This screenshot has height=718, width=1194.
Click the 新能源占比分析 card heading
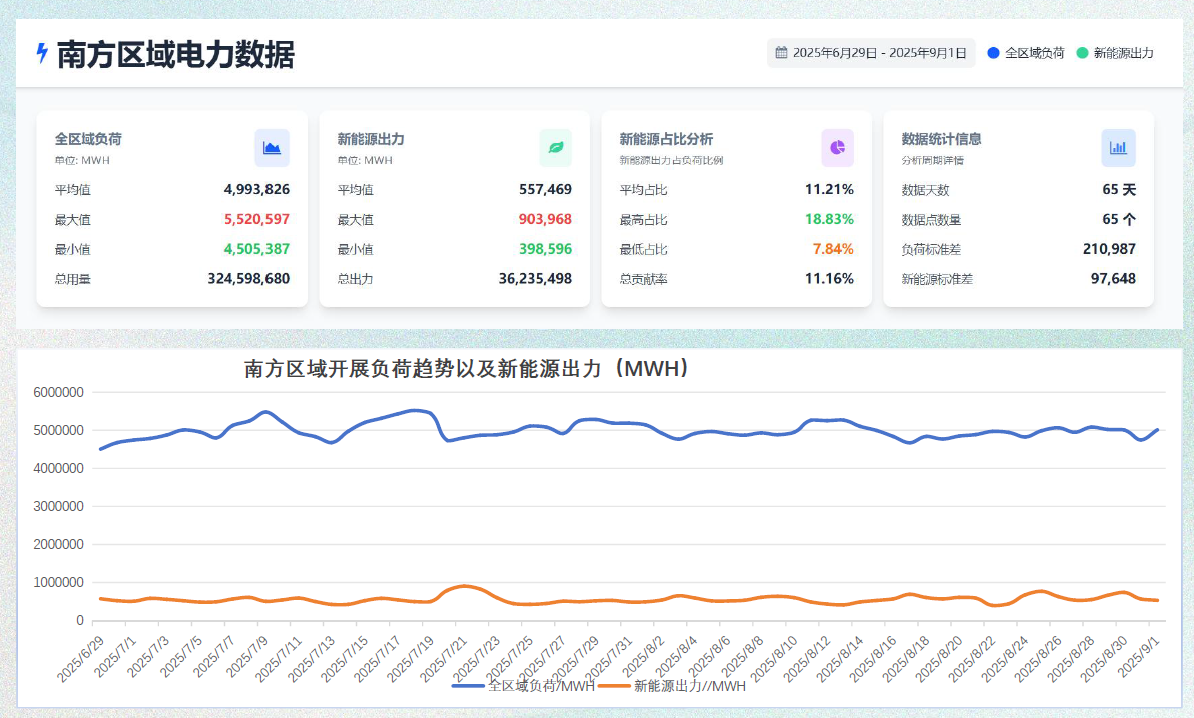tap(666, 139)
